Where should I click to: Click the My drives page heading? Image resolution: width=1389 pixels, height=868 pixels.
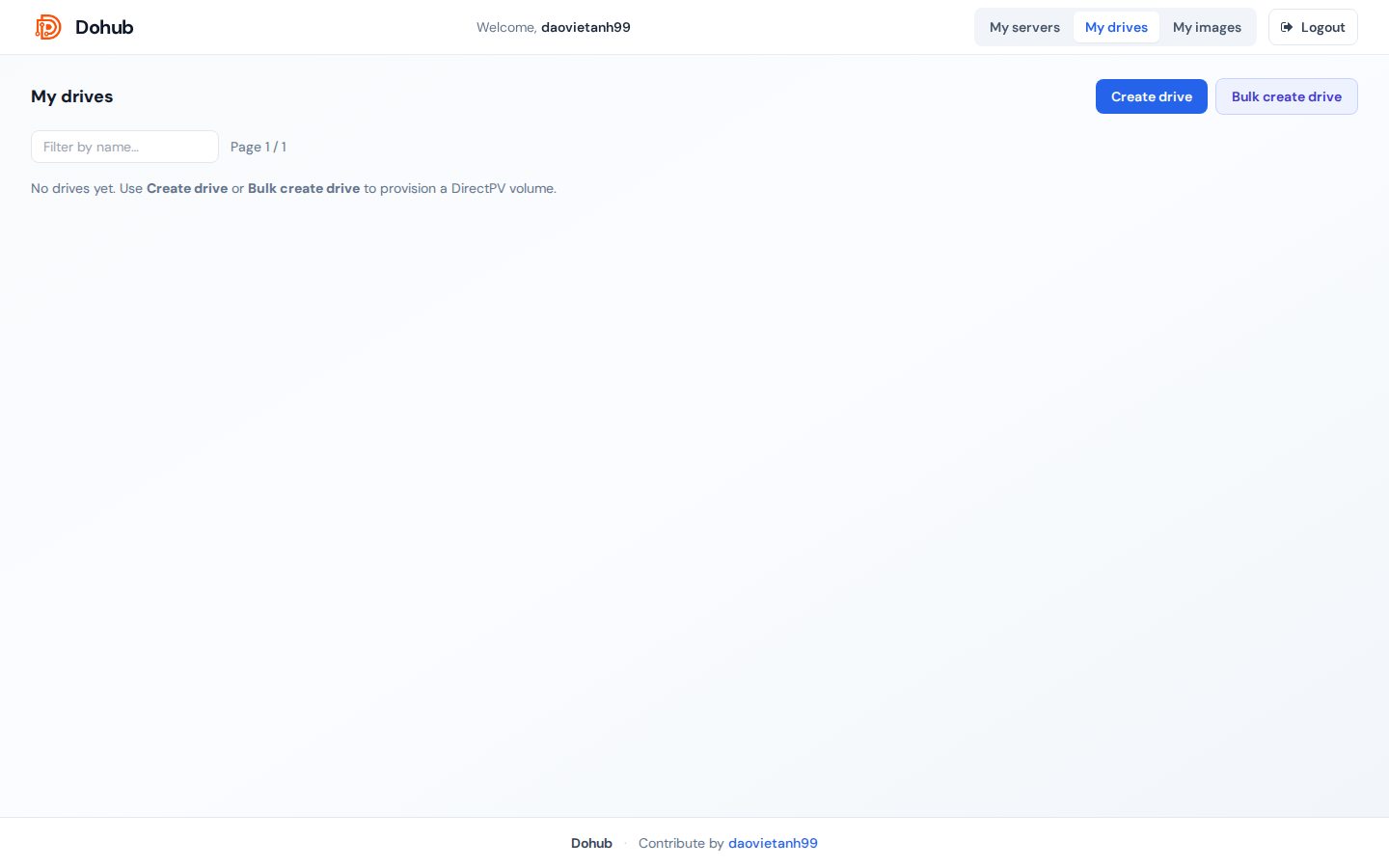click(x=72, y=96)
